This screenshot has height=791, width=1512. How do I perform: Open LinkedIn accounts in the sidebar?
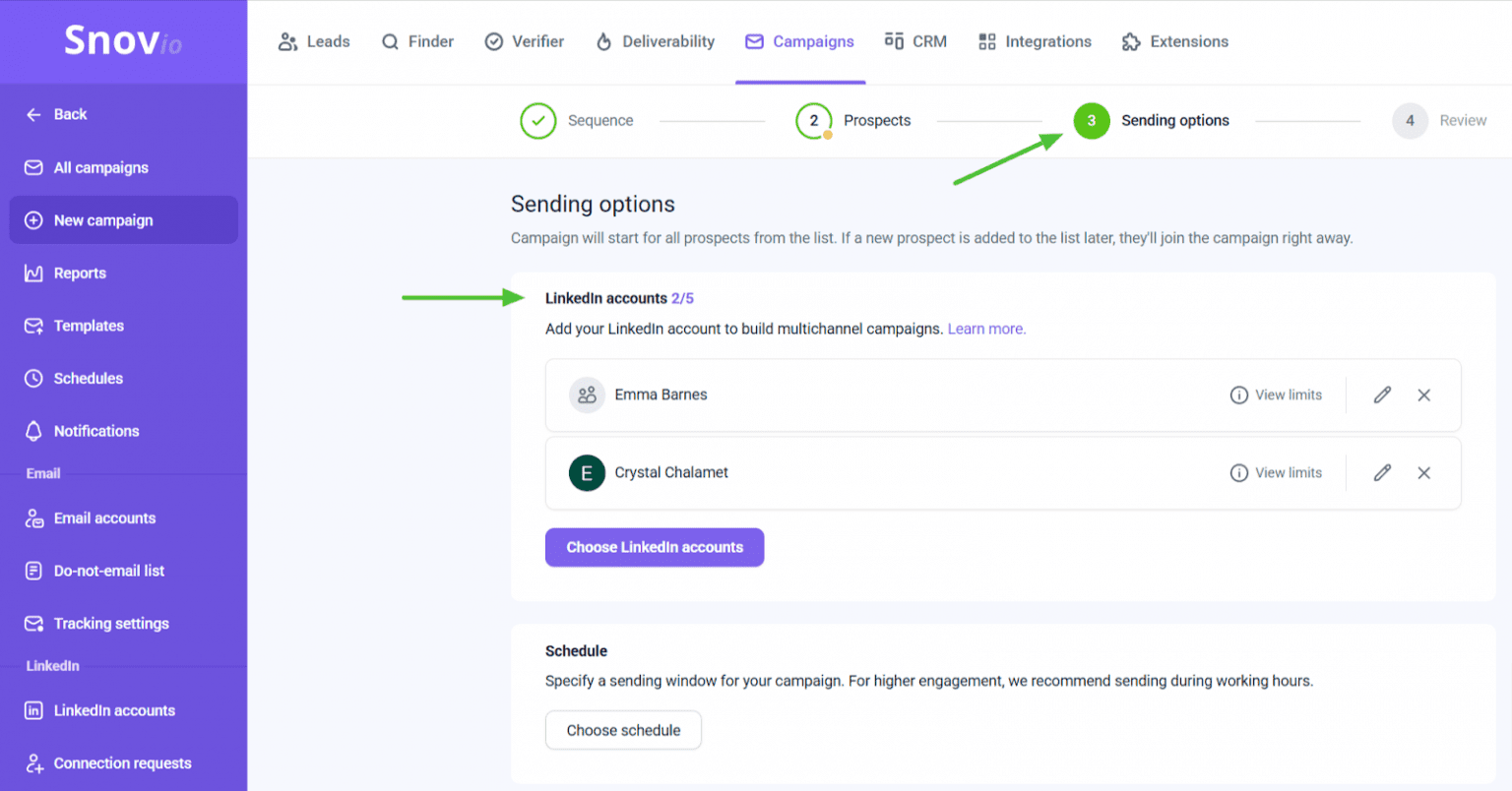pyautogui.click(x=115, y=710)
